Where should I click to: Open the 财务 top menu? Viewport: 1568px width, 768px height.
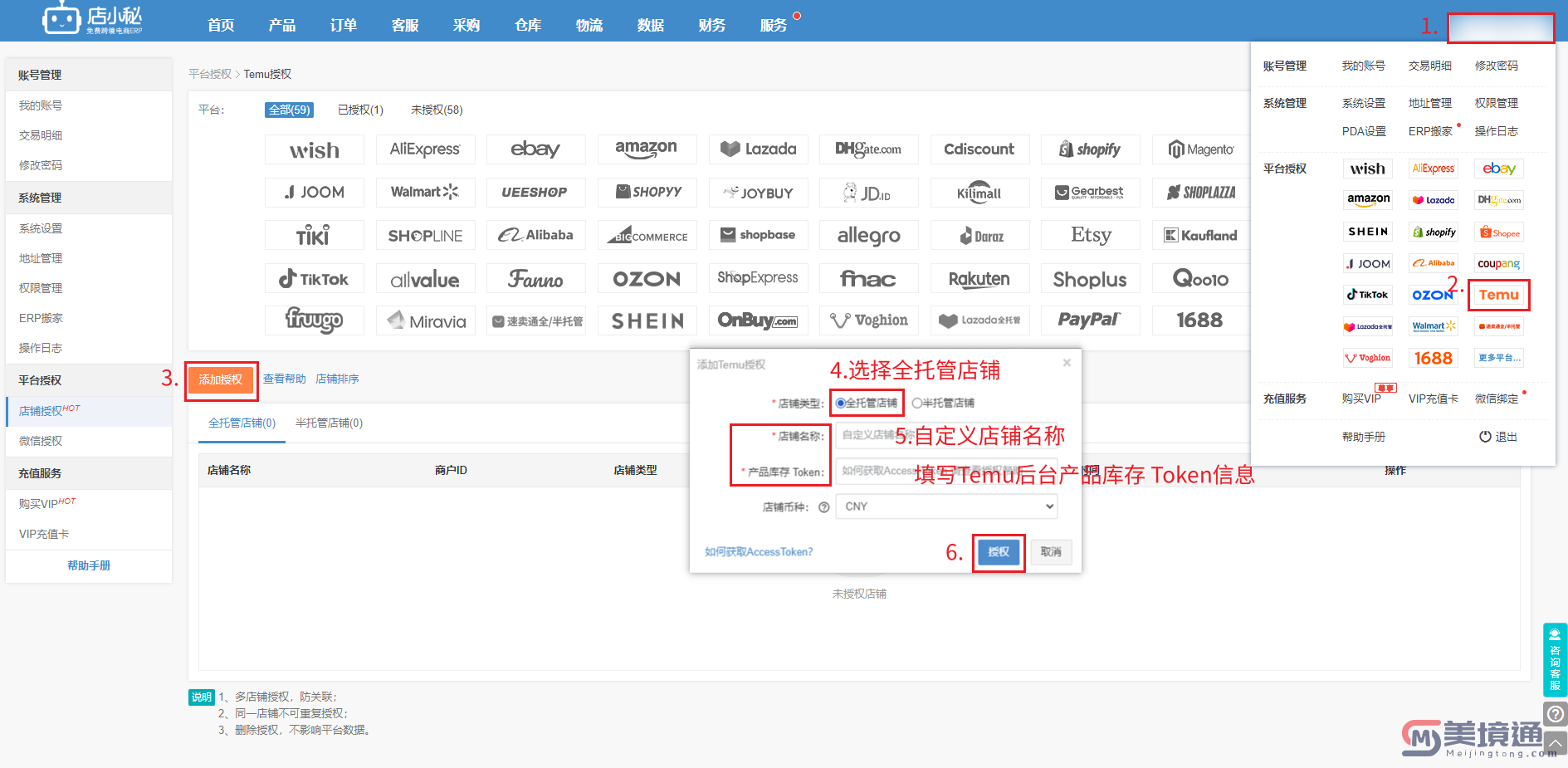click(x=712, y=25)
